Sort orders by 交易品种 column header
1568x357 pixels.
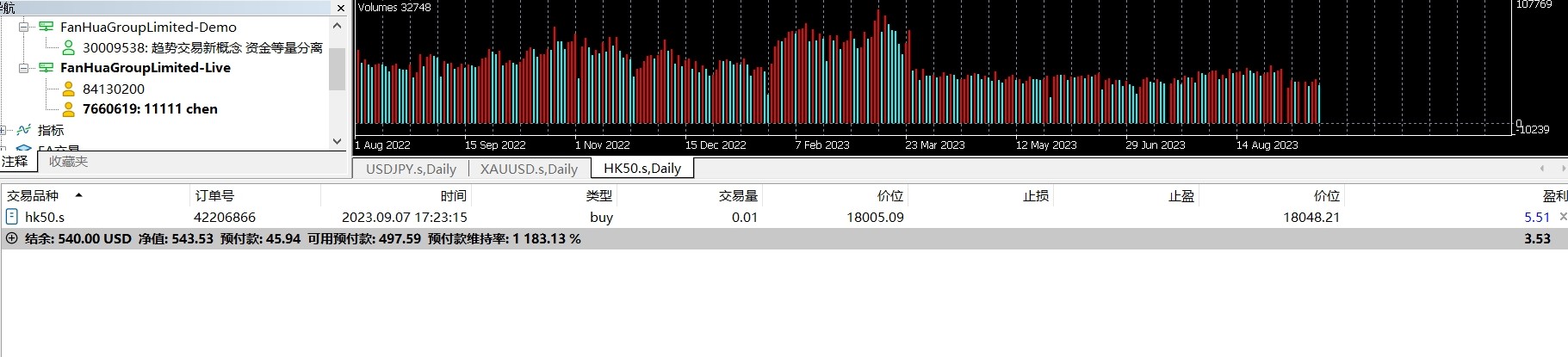point(33,196)
